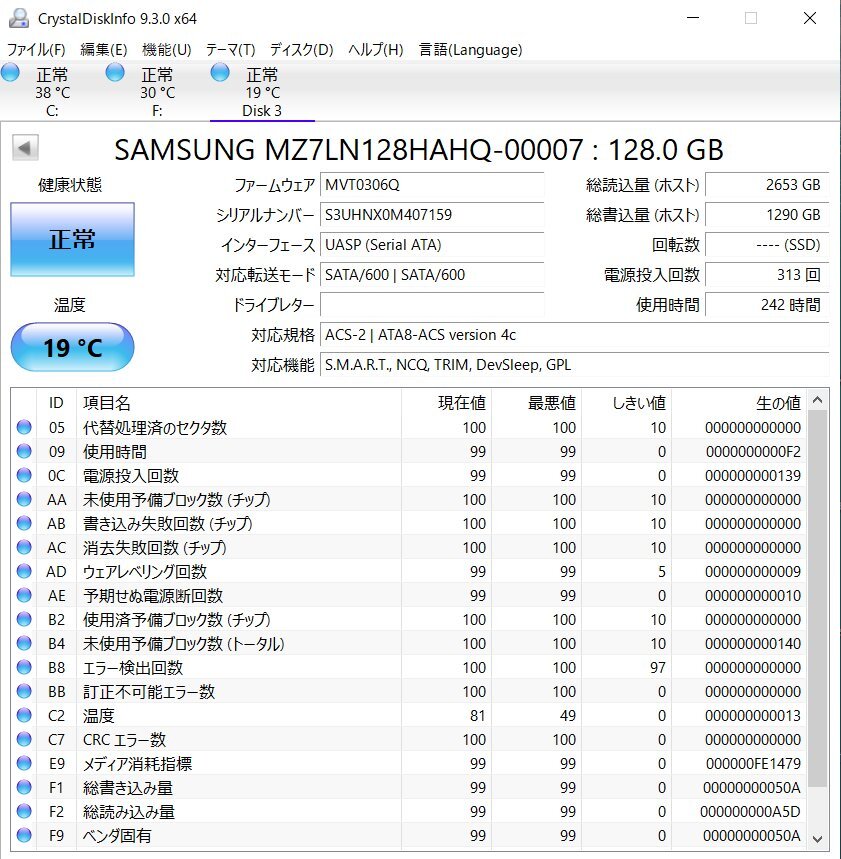Click the status icon for attribute C2
Screen dimensions: 841x859
click(x=24, y=715)
